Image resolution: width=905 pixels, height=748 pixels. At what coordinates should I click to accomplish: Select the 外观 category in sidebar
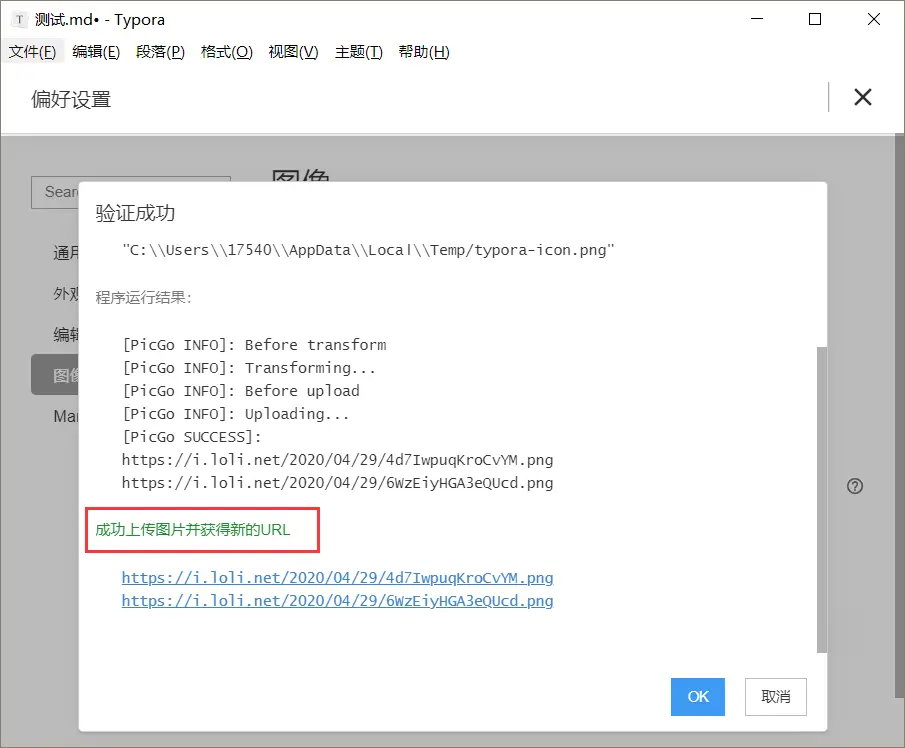click(x=66, y=294)
